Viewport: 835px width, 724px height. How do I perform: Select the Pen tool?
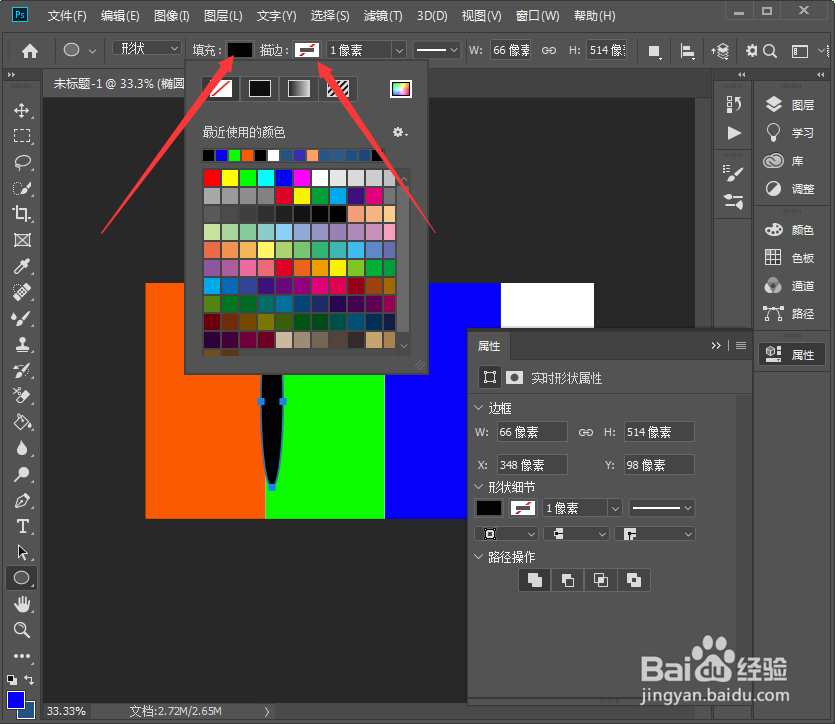[22, 500]
